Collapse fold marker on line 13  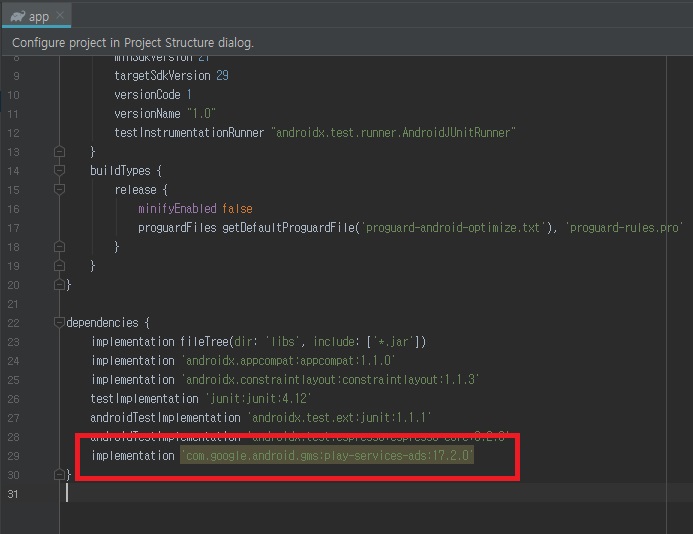click(59, 152)
